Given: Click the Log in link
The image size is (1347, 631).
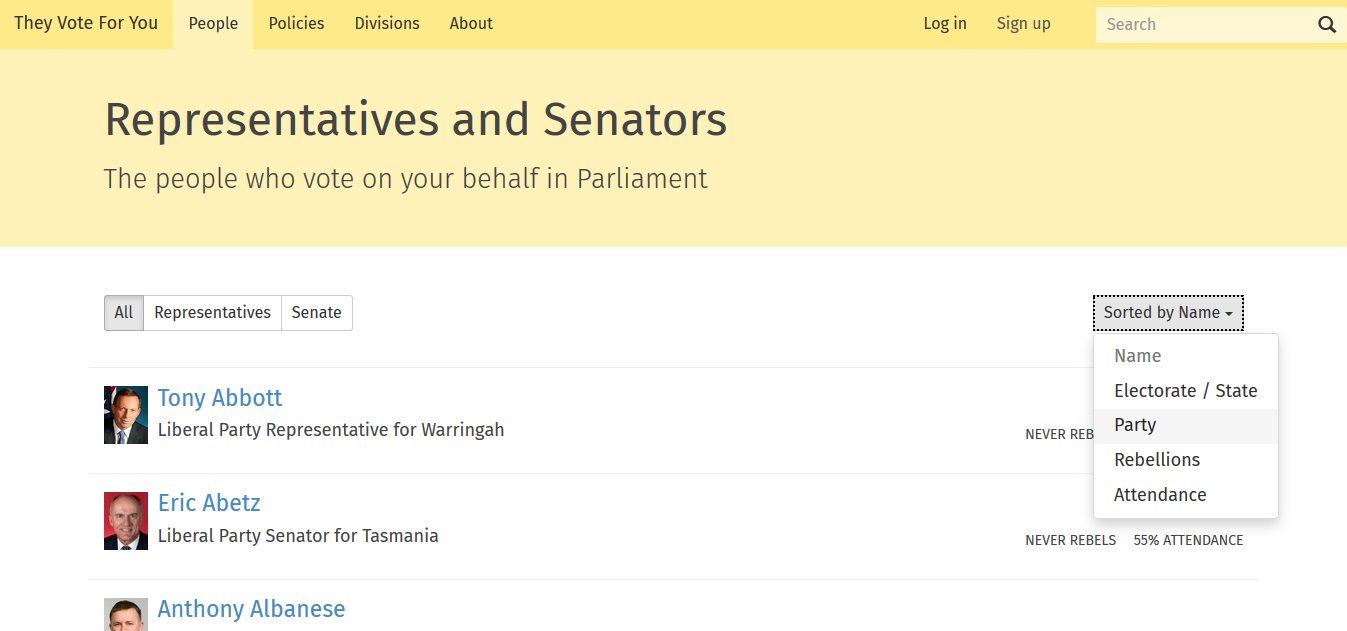Looking at the screenshot, I should (945, 24).
